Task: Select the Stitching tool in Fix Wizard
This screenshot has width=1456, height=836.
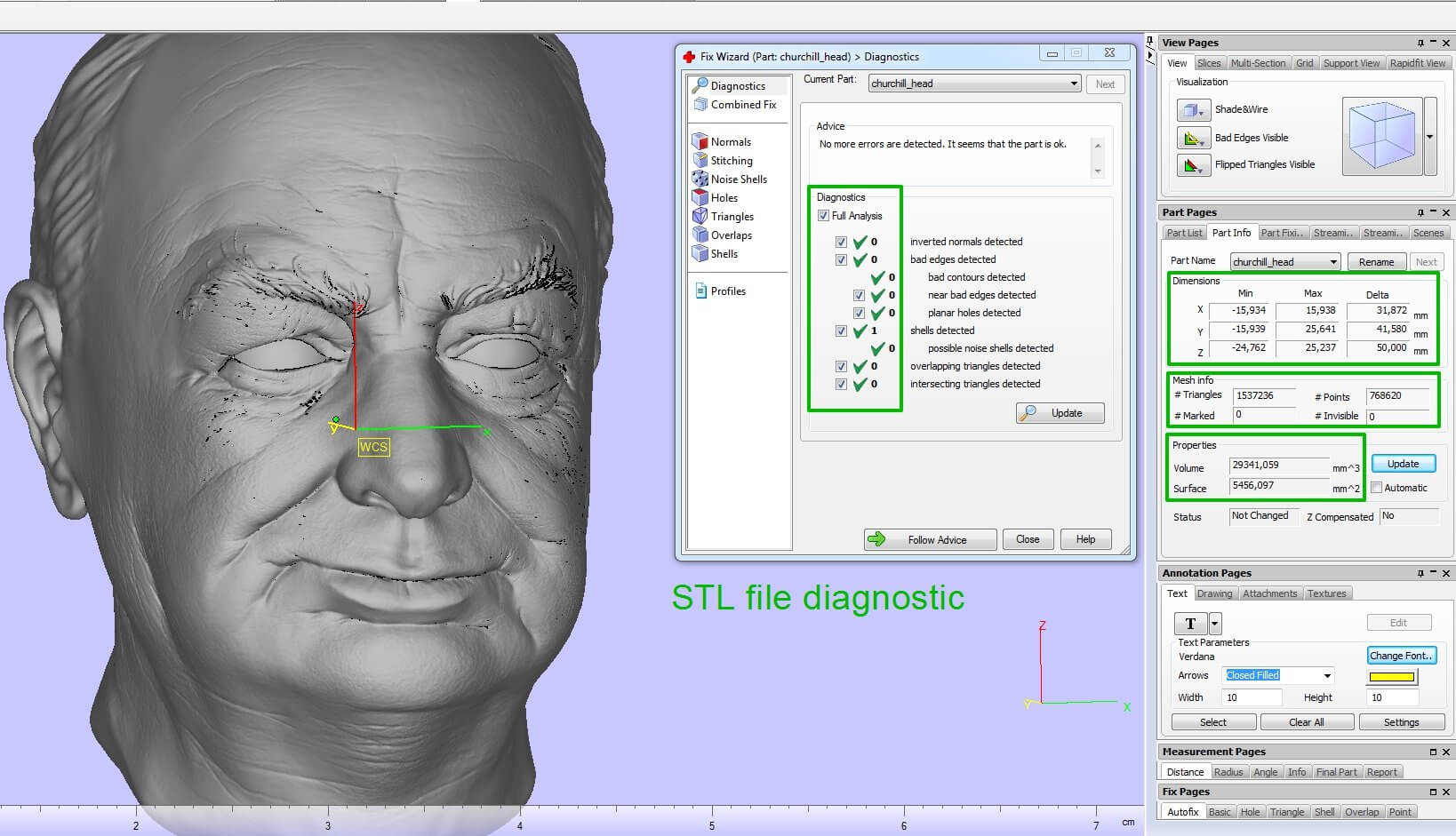Action: 700,160
